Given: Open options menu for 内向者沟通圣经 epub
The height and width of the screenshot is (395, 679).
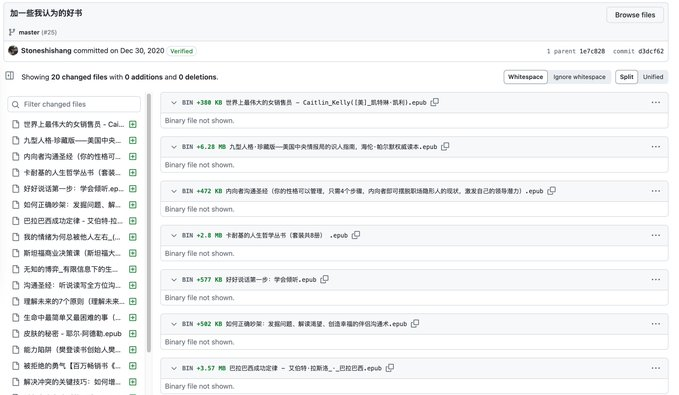Looking at the screenshot, I should pyautogui.click(x=656, y=191).
